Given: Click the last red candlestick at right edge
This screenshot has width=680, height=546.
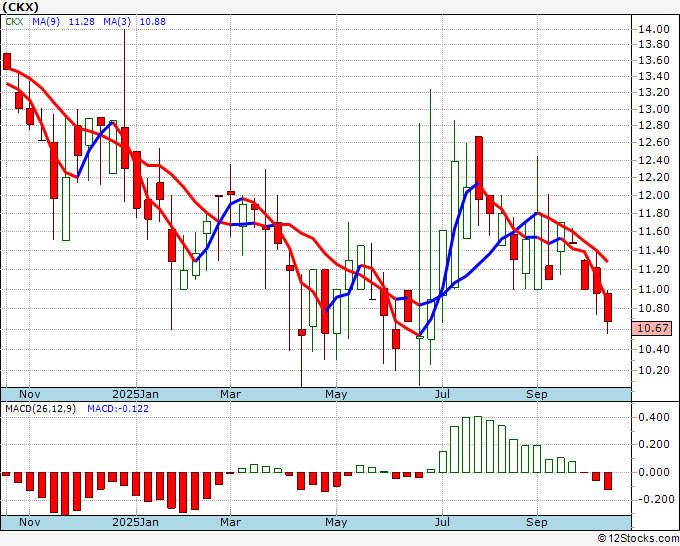Looking at the screenshot, I should tap(608, 308).
